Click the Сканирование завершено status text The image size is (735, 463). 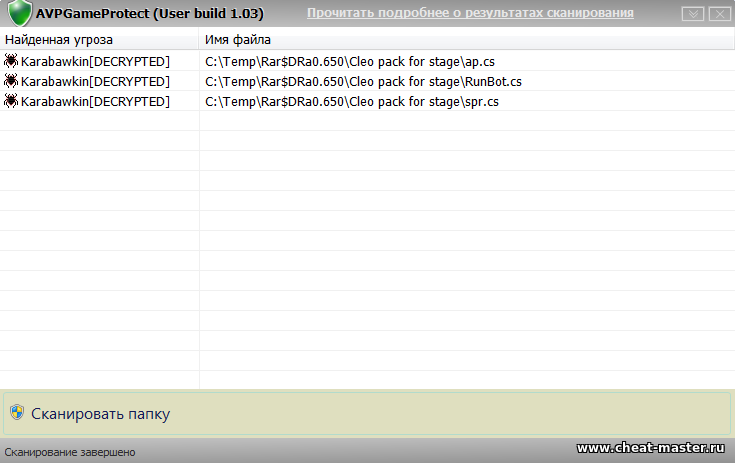(x=70, y=452)
